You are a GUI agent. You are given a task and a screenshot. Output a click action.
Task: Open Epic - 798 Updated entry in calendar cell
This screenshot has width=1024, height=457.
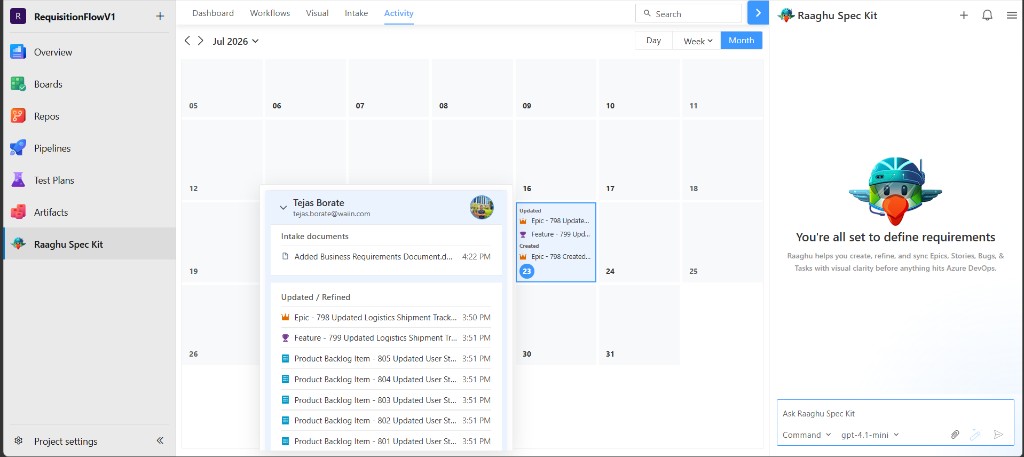pyautogui.click(x=556, y=221)
